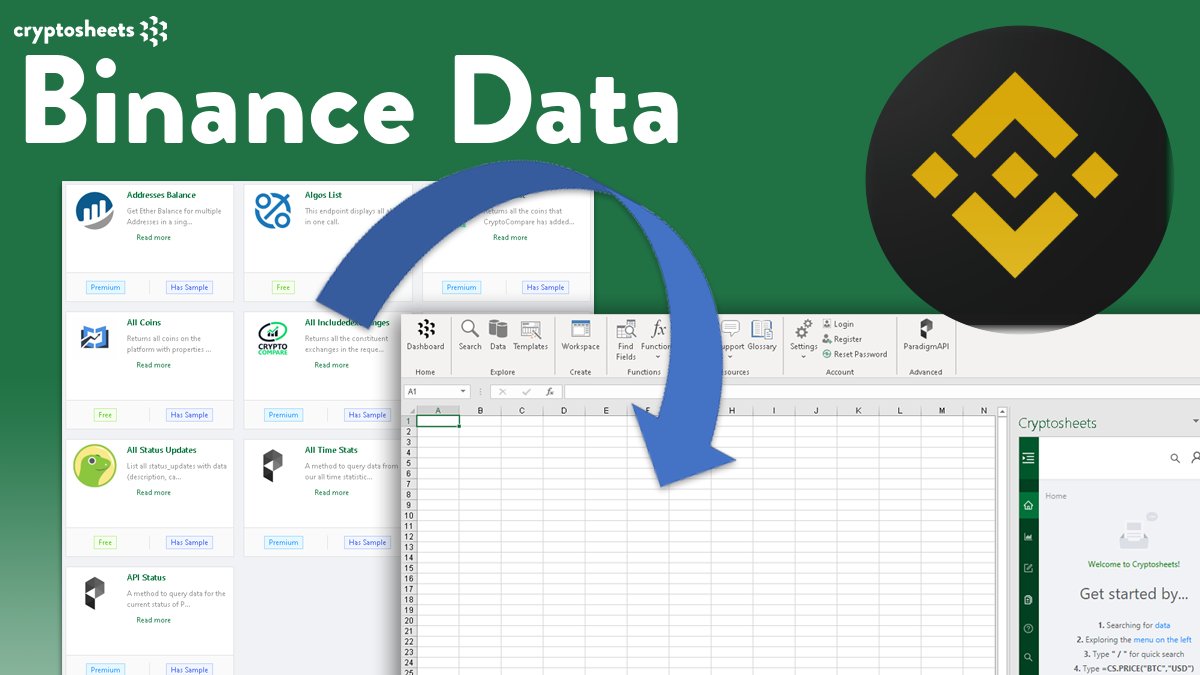Toggle the Cryptosheets sidebar hamburger menu
The image size is (1200, 675).
tap(1029, 457)
